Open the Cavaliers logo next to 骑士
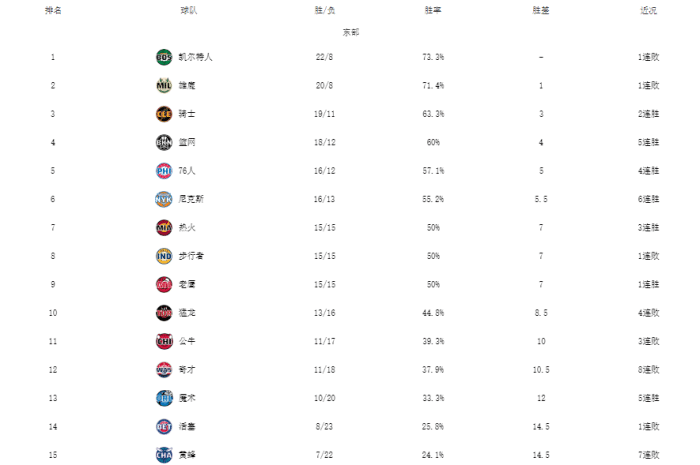The height and width of the screenshot is (465, 700). coord(164,114)
